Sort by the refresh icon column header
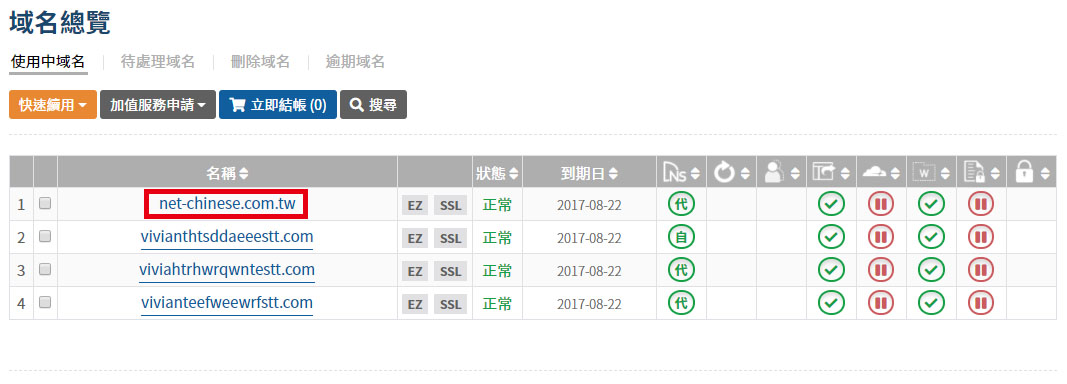Screen dimensions: 1067x384 tap(732, 173)
